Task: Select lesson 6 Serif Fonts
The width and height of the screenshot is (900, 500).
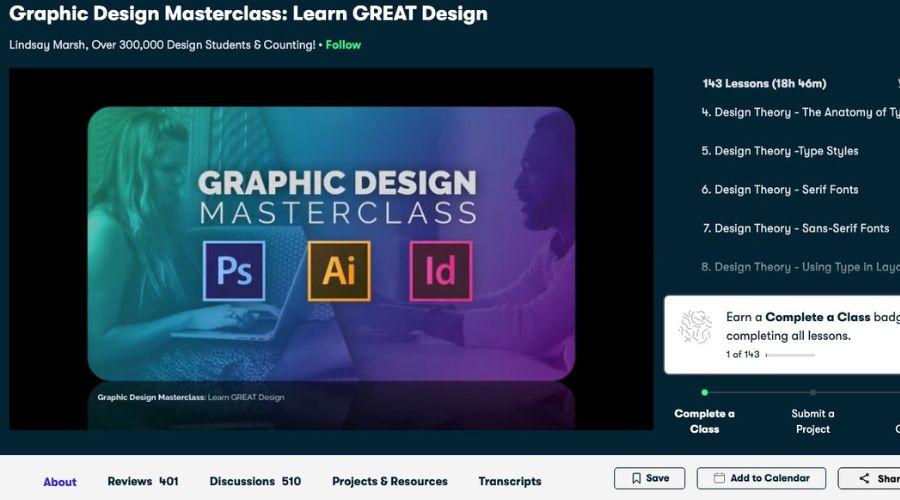Action: [x=779, y=189]
